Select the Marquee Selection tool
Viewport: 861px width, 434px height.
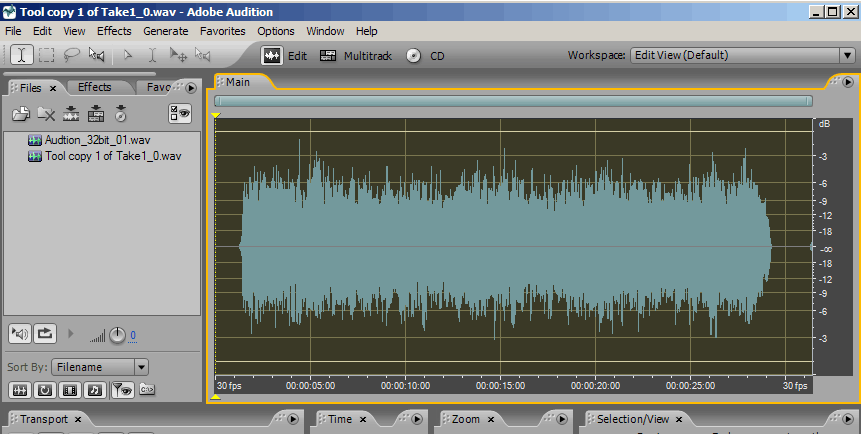pos(46,55)
